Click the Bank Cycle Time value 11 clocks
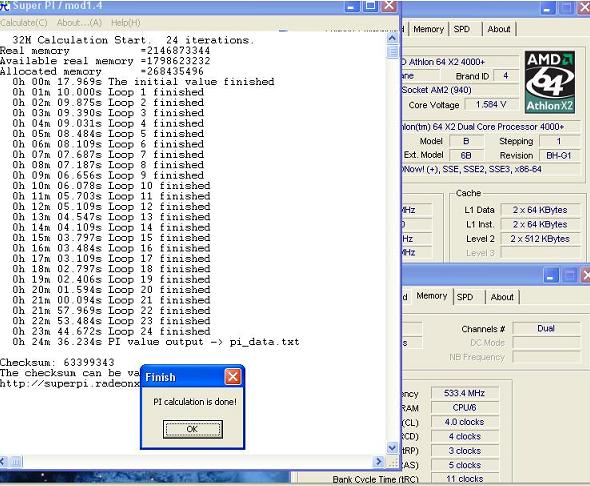This screenshot has width=590, height=486. 464,479
